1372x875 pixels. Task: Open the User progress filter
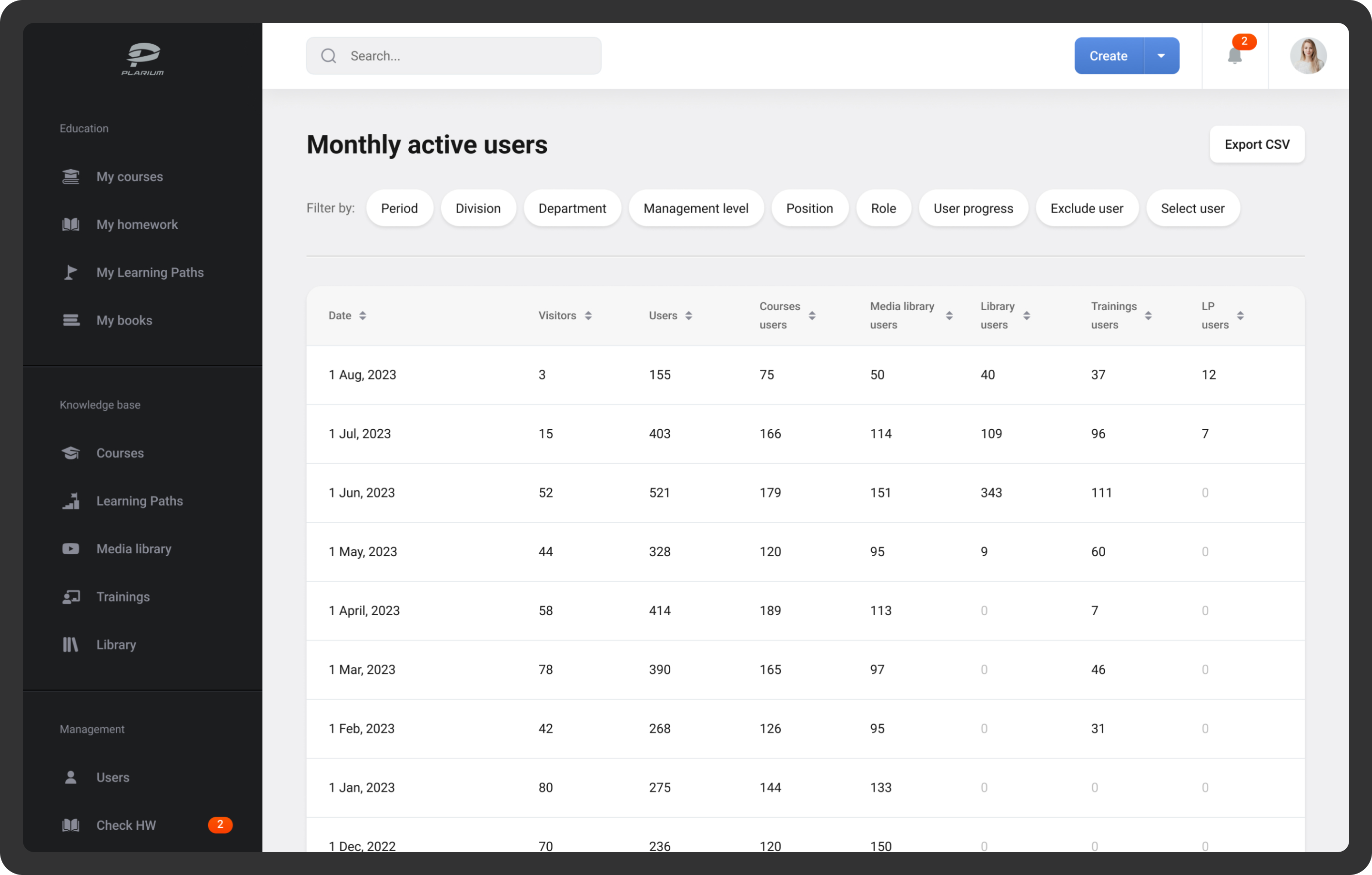click(x=973, y=208)
